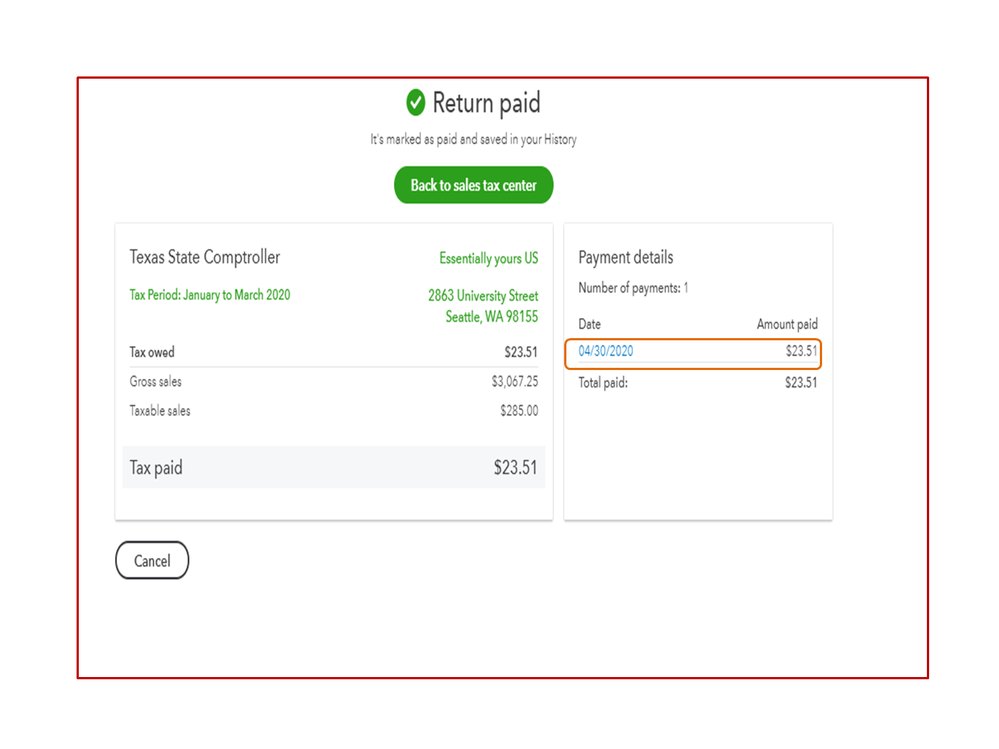Click the Tax paid summary row
The width and height of the screenshot is (999, 749).
coord(333,467)
